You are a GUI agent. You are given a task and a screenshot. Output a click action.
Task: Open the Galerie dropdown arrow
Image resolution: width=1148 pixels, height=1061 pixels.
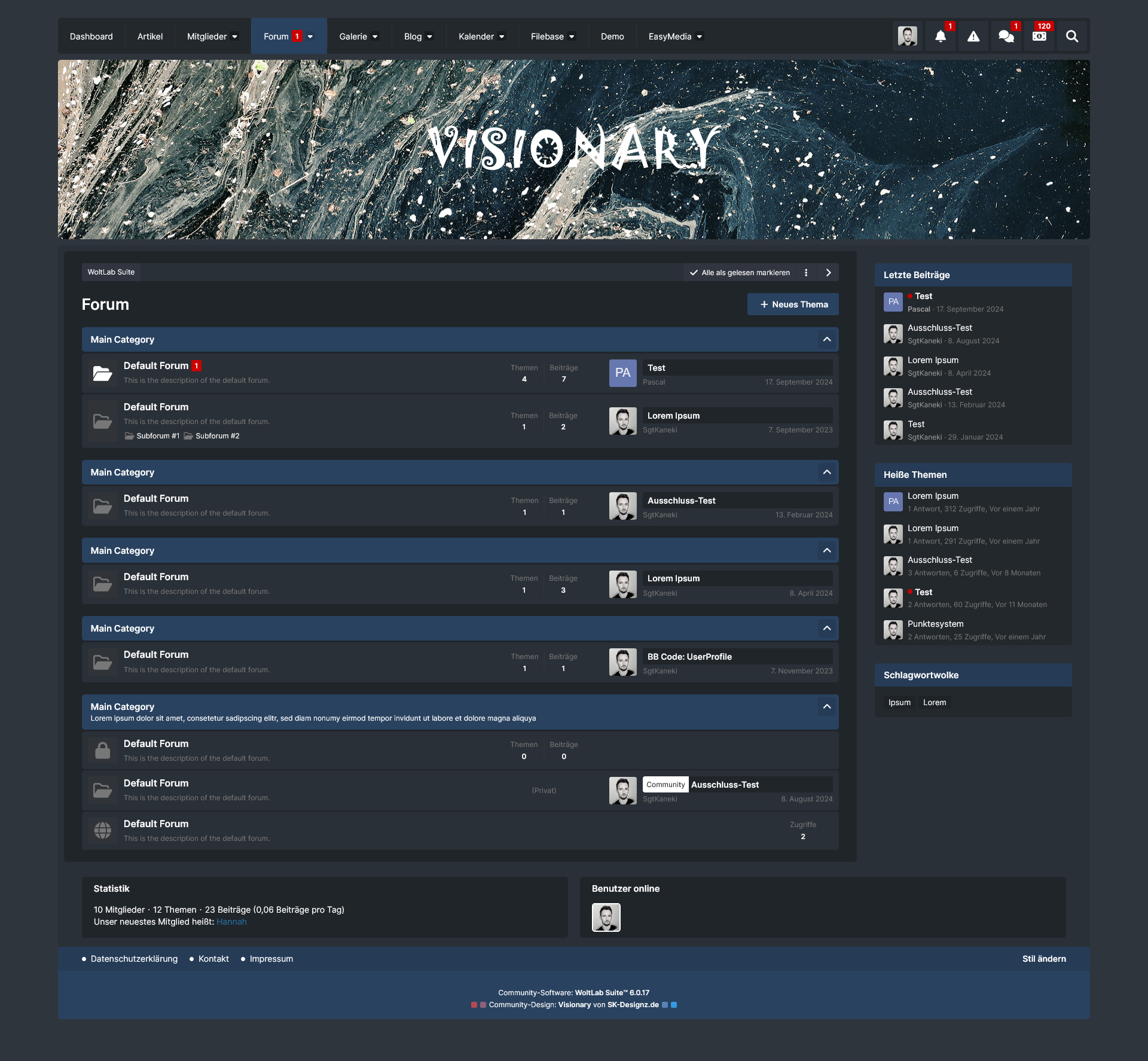(x=375, y=36)
